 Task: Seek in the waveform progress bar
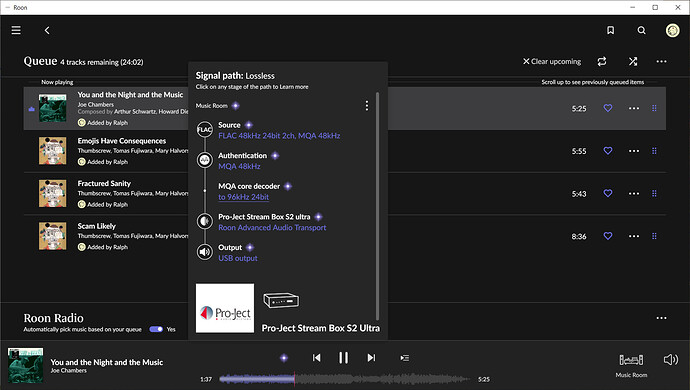pos(345,379)
